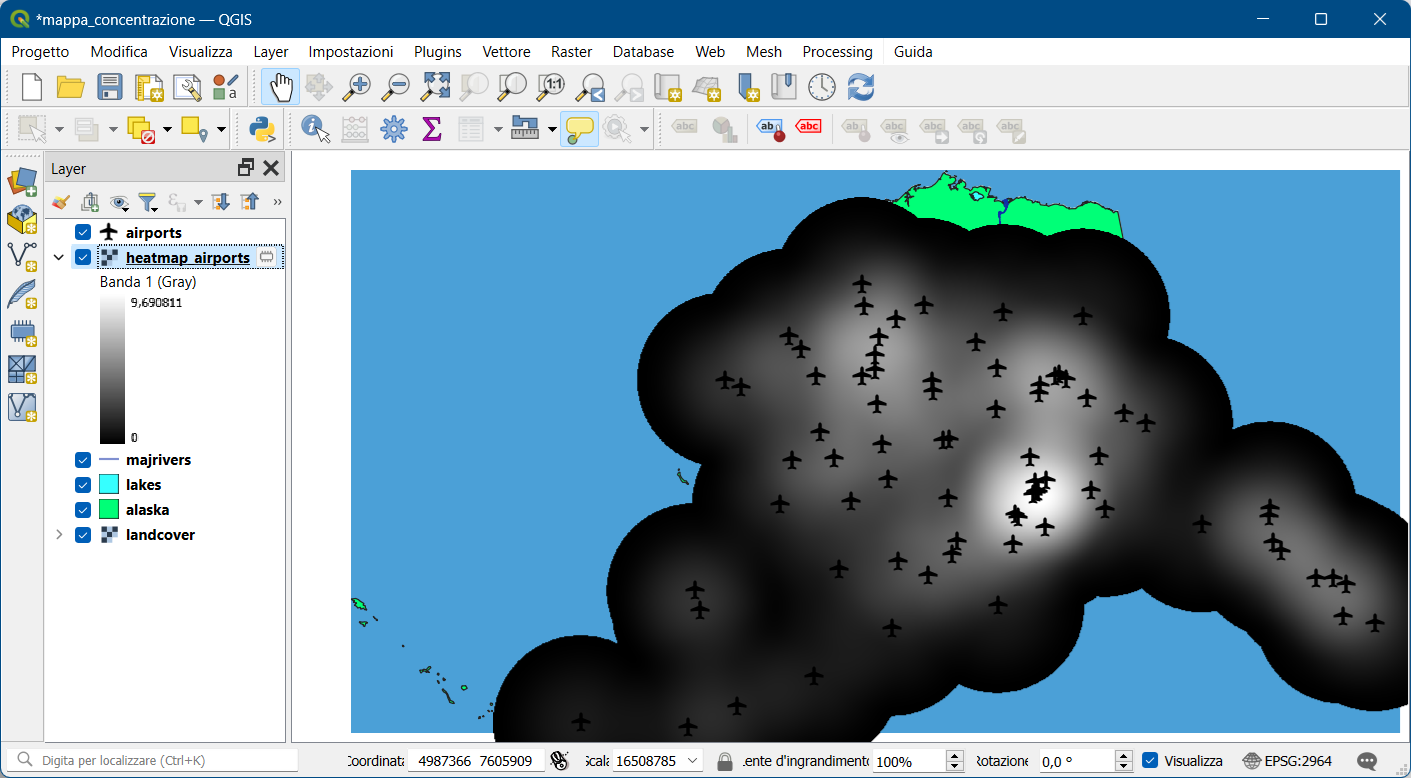Screen dimensions: 1411x778
Task: Open the Processing menu
Action: (x=838, y=52)
